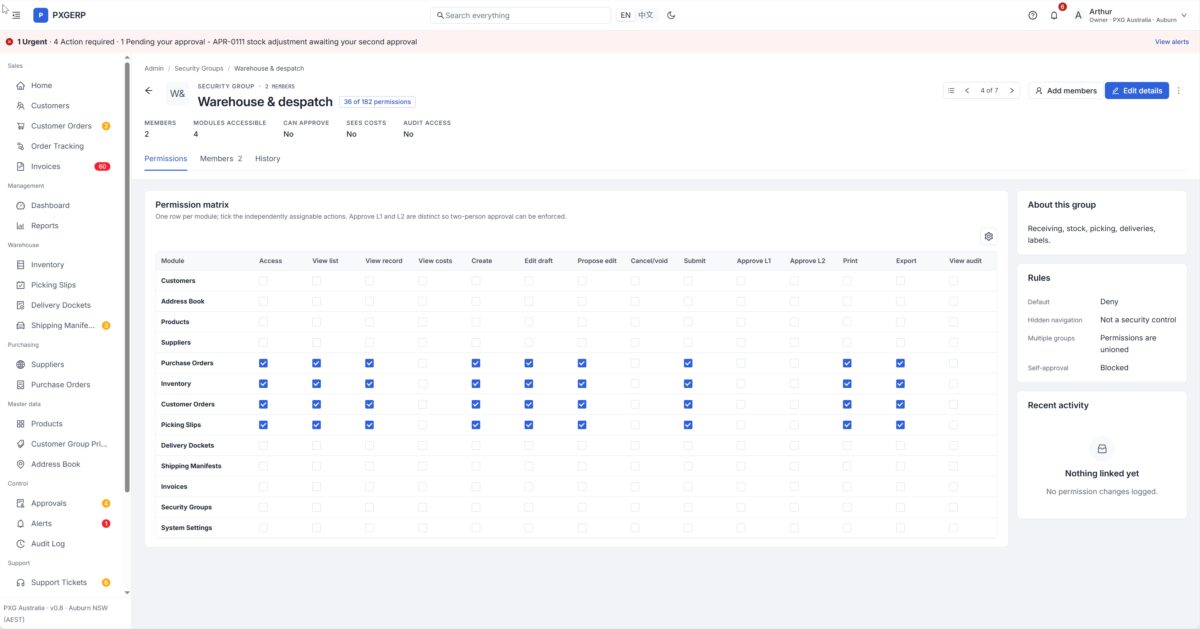The image size is (1200, 629).
Task: Open the record list icon beside pager
Action: (951, 90)
